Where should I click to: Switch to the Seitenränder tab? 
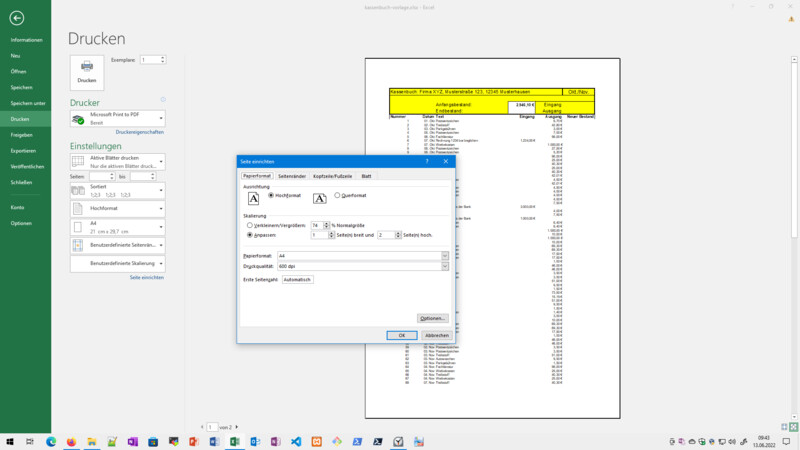tap(292, 176)
